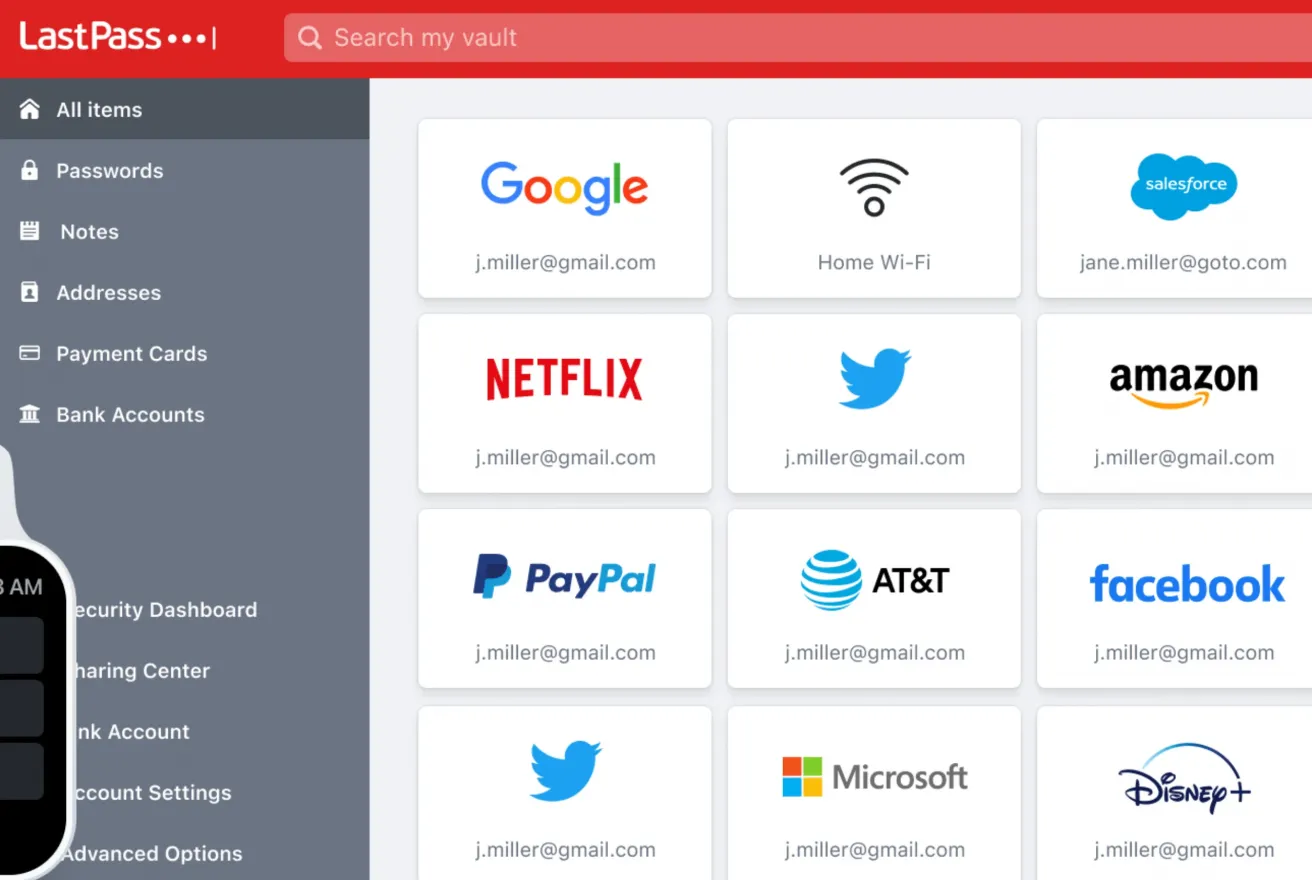
Task: Click j.miller@gmail.com under Facebook logo
Action: tap(1184, 653)
